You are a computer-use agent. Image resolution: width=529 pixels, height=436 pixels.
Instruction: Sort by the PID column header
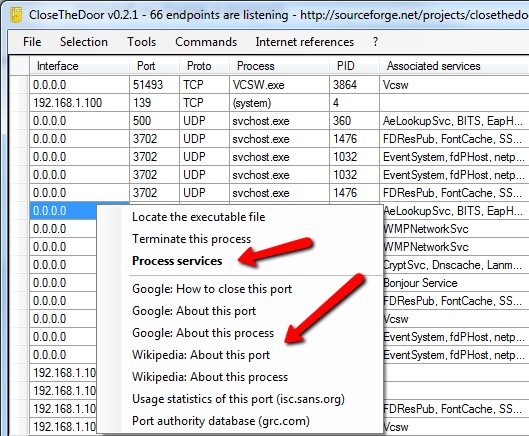tap(354, 66)
